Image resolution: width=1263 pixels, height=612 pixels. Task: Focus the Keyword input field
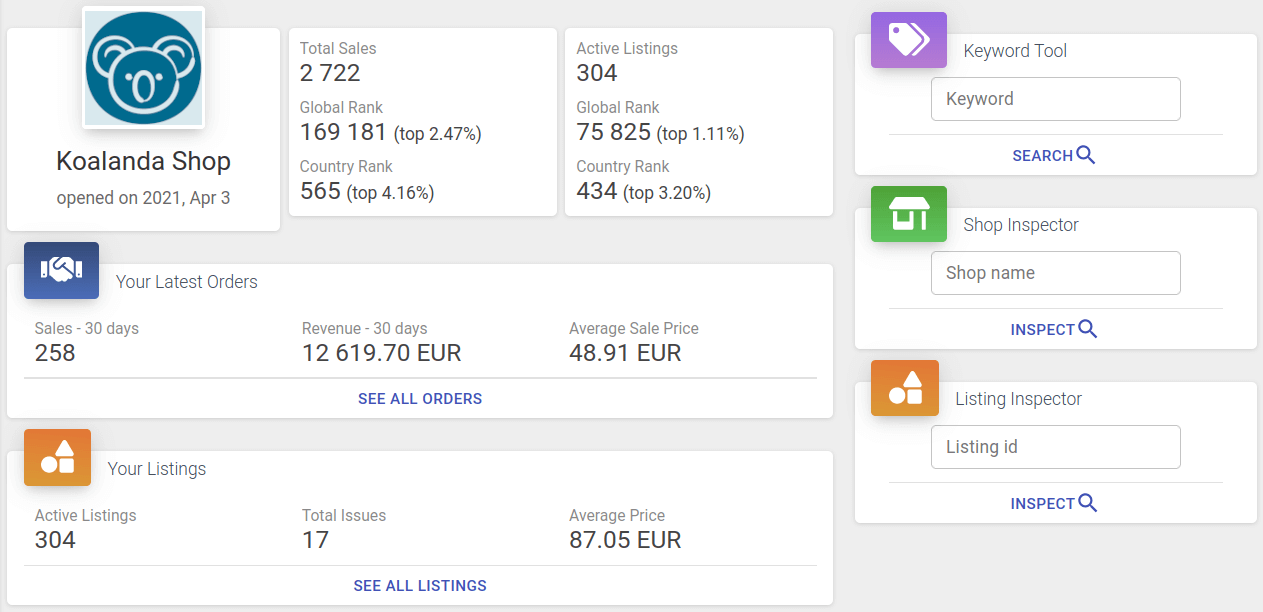[1055, 99]
